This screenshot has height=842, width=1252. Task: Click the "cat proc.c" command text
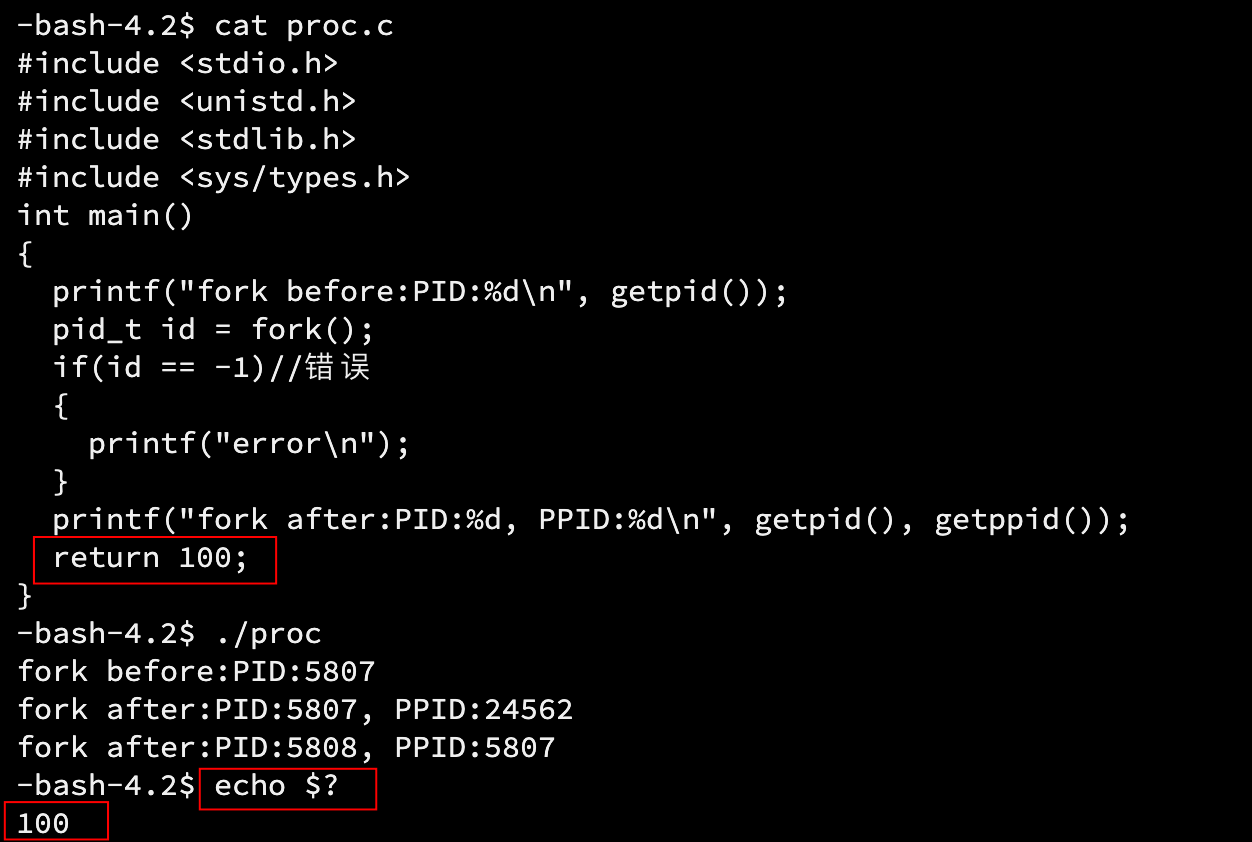tap(304, 26)
